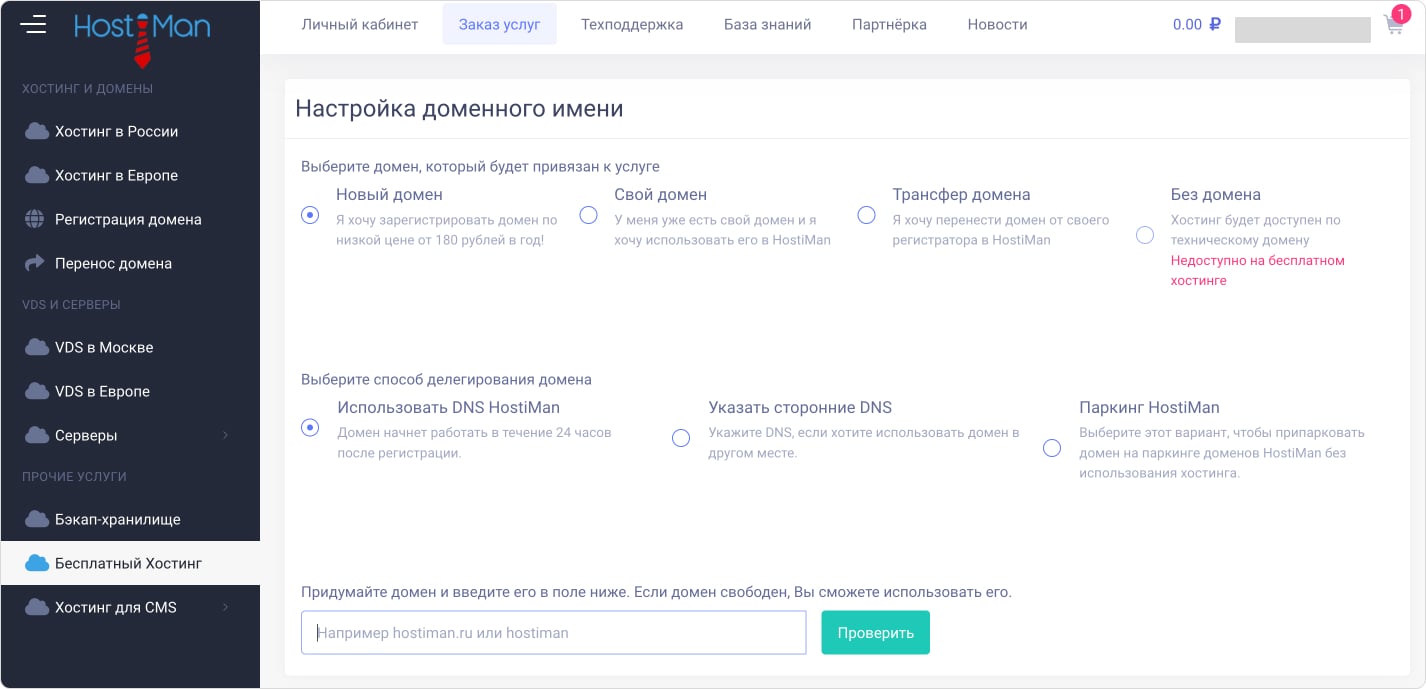Expand the Серверы sidebar section
Viewport: 1426px width, 689px height.
(224, 435)
